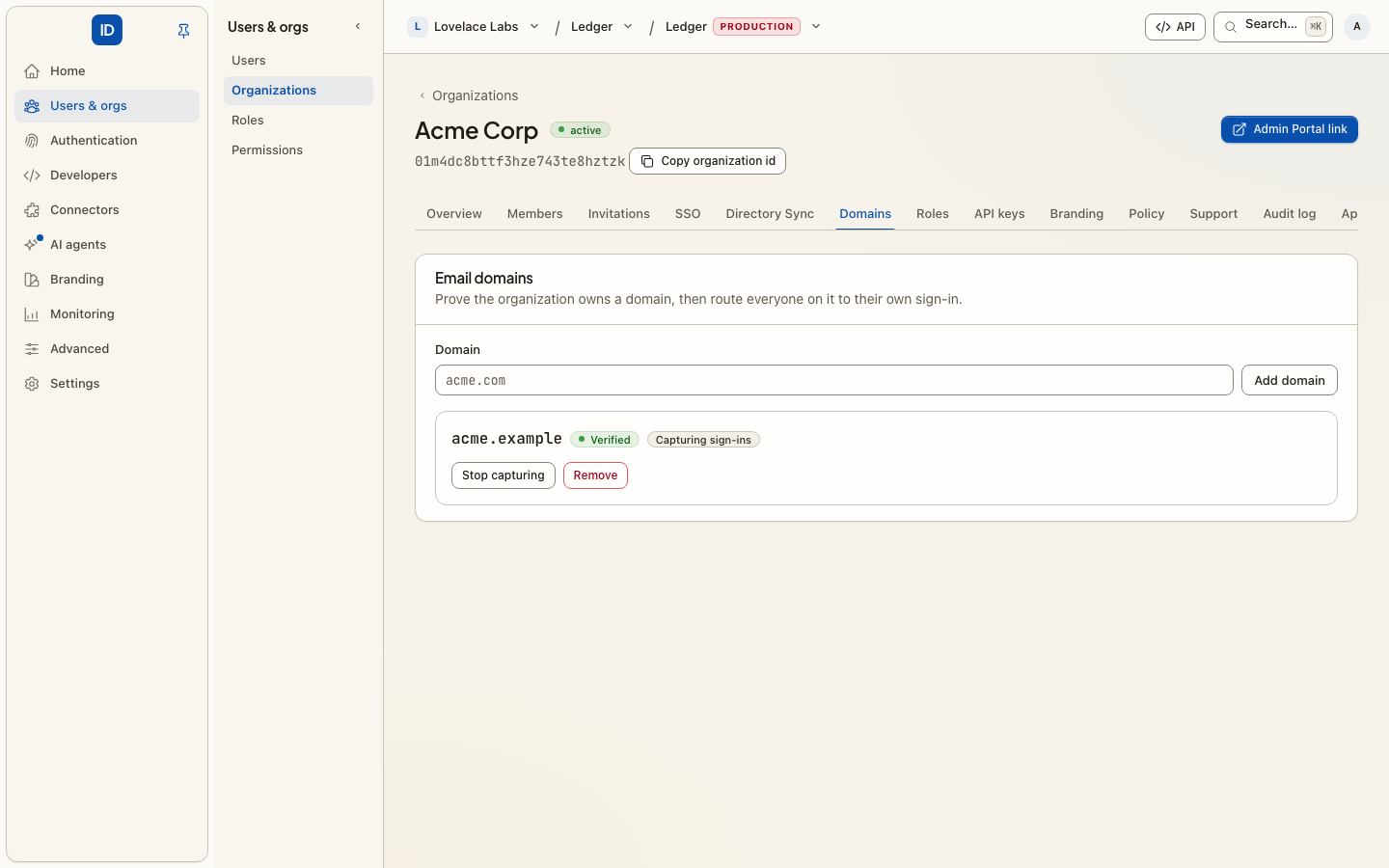Open Home via its house icon
Screen dimensions: 1389x868
(x=32, y=71)
